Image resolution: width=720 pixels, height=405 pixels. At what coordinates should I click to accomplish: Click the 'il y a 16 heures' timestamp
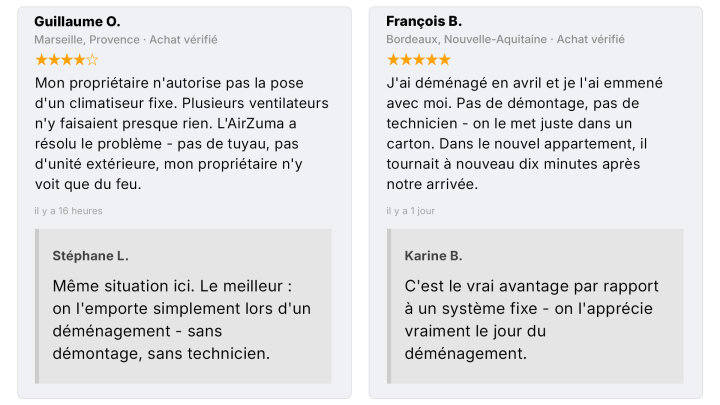(68, 211)
